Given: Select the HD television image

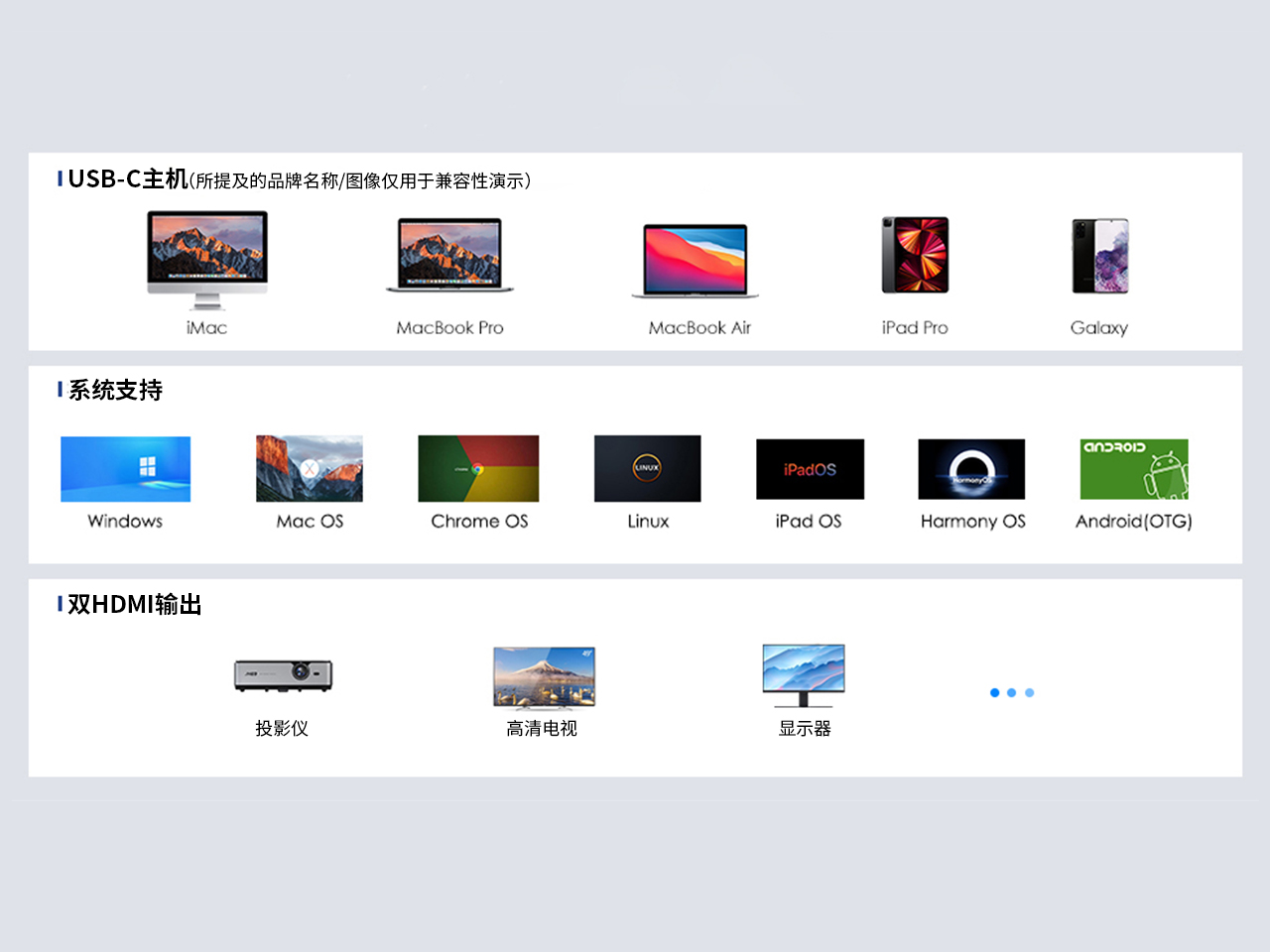Looking at the screenshot, I should click(544, 678).
